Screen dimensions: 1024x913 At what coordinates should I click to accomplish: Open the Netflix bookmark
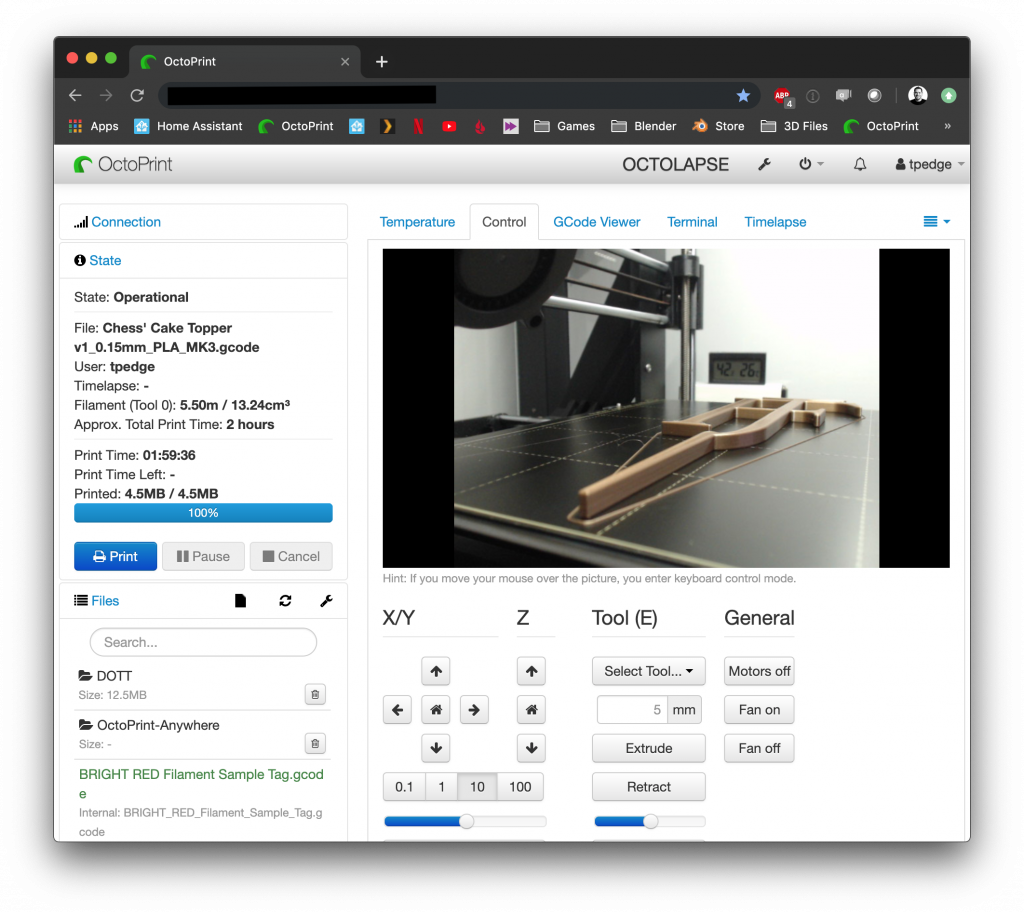pyautogui.click(x=419, y=127)
